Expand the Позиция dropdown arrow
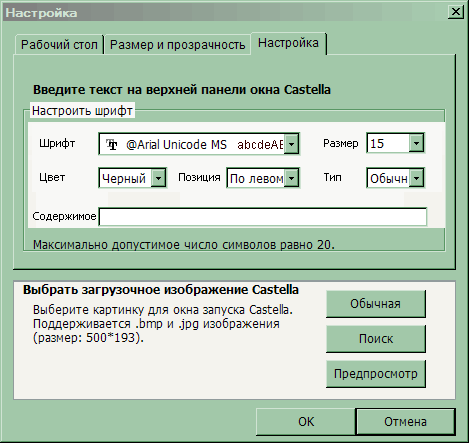The height and width of the screenshot is (443, 469). (292, 178)
